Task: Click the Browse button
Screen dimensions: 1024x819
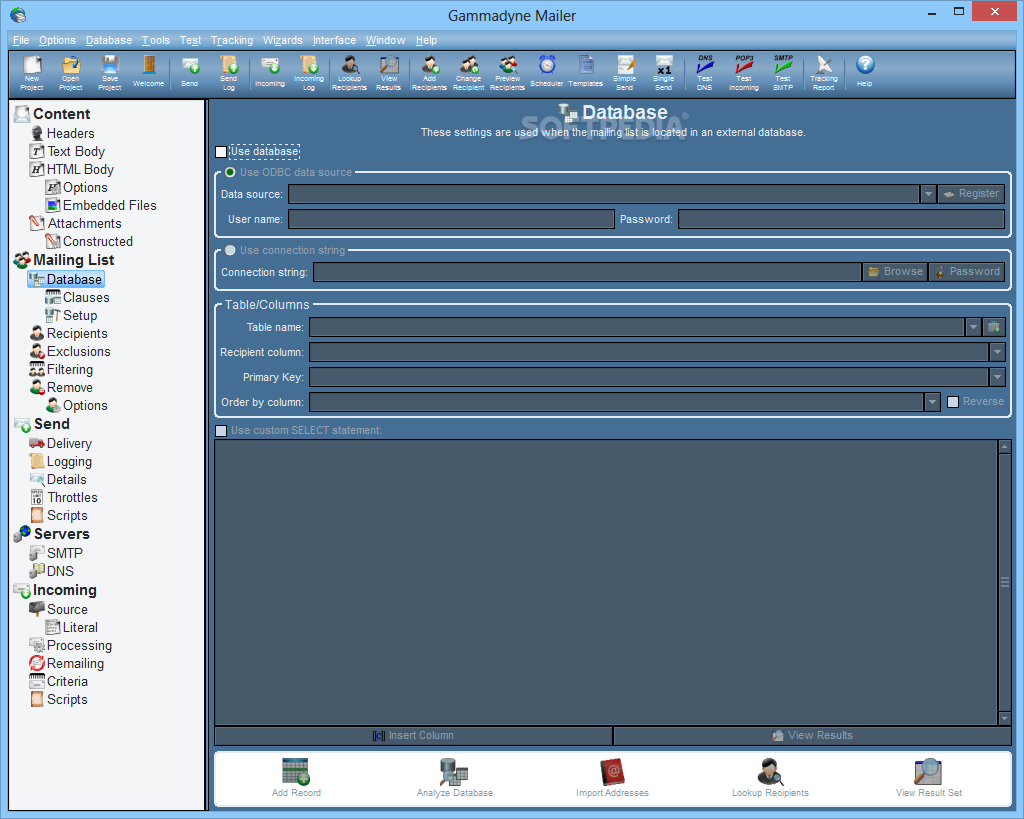Action: click(895, 272)
